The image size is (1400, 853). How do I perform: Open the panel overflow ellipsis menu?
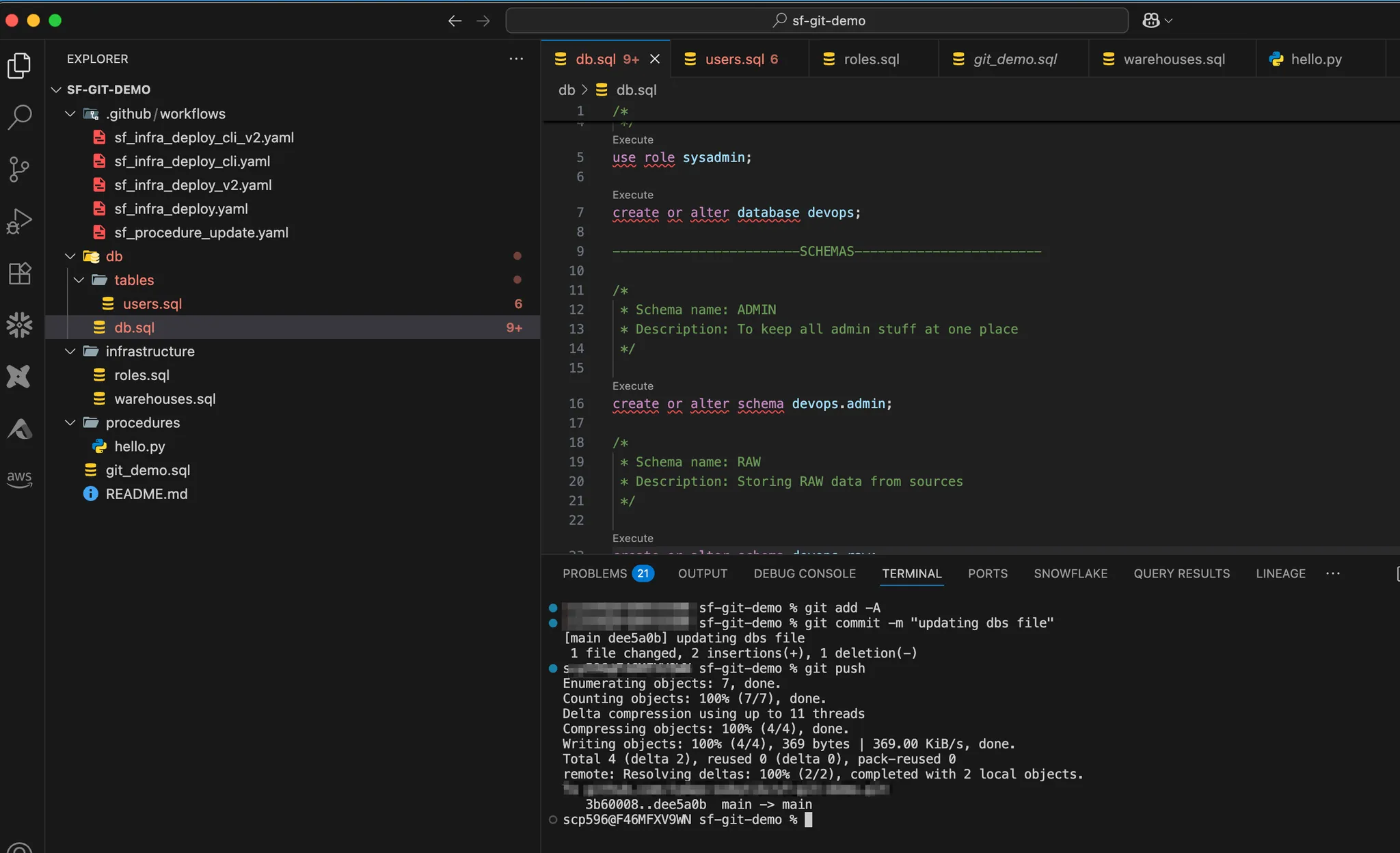[1333, 573]
